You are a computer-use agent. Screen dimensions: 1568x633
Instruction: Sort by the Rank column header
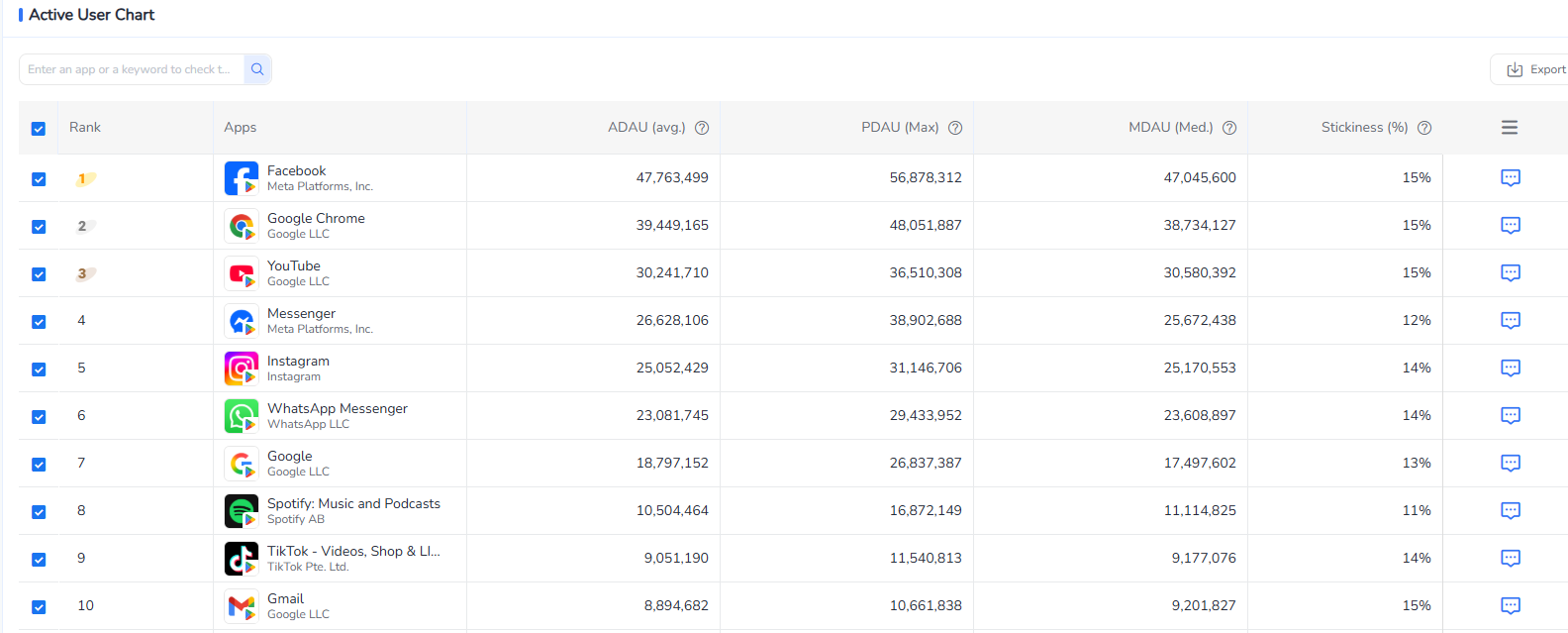[x=85, y=128]
